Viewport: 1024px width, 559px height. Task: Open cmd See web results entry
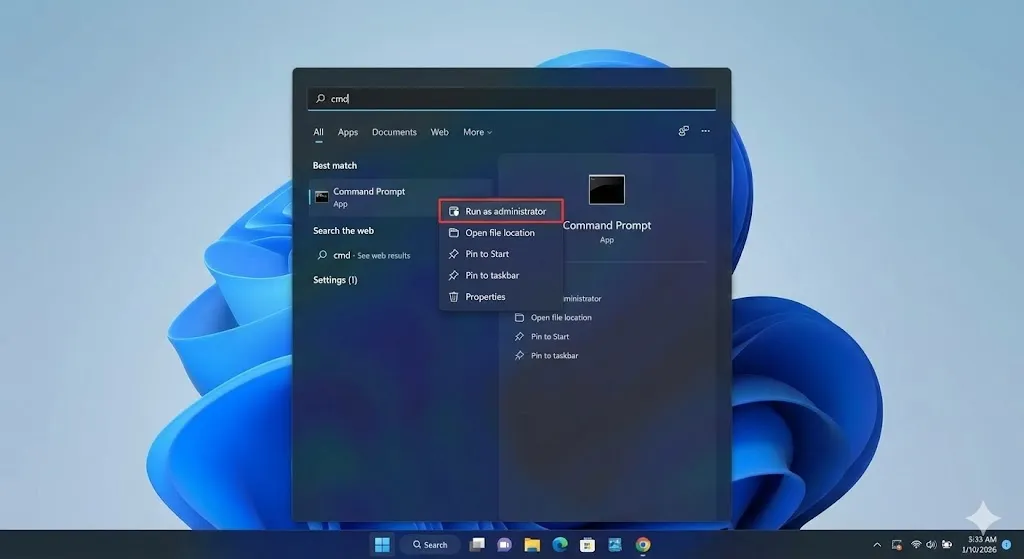[372, 255]
